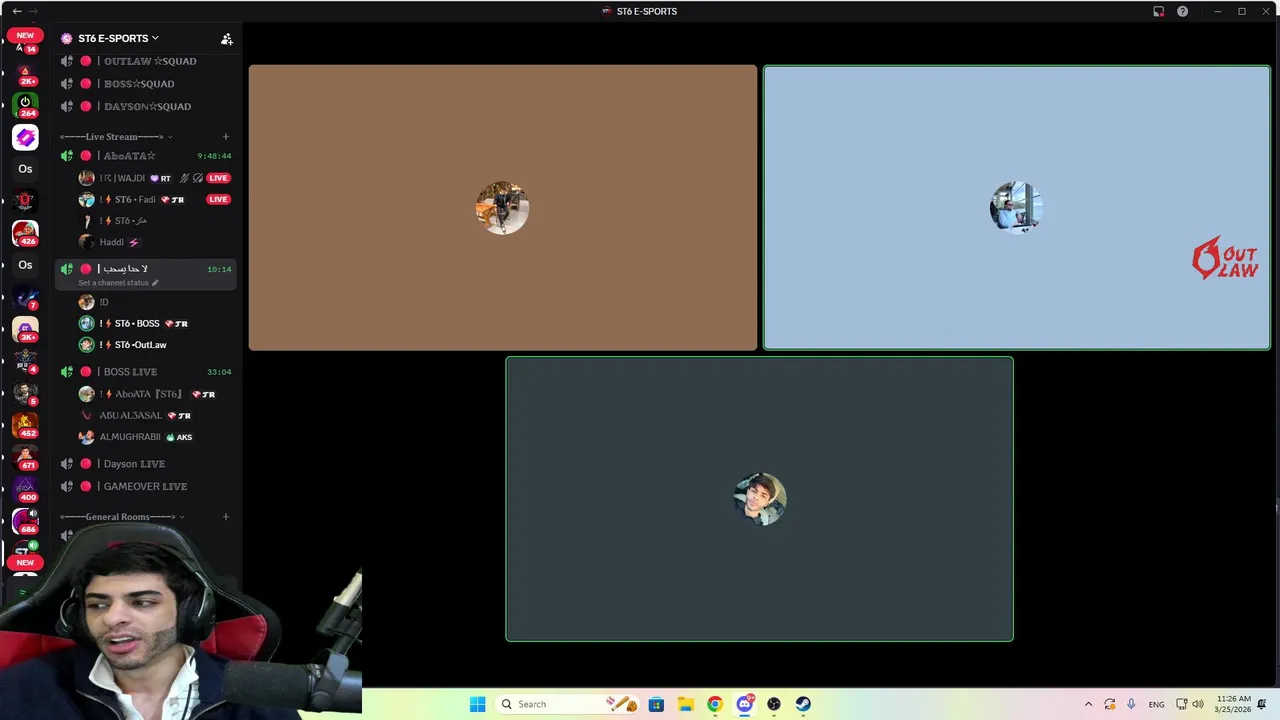
Task: Open the volume and network quick settings
Action: pyautogui.click(x=1190, y=704)
